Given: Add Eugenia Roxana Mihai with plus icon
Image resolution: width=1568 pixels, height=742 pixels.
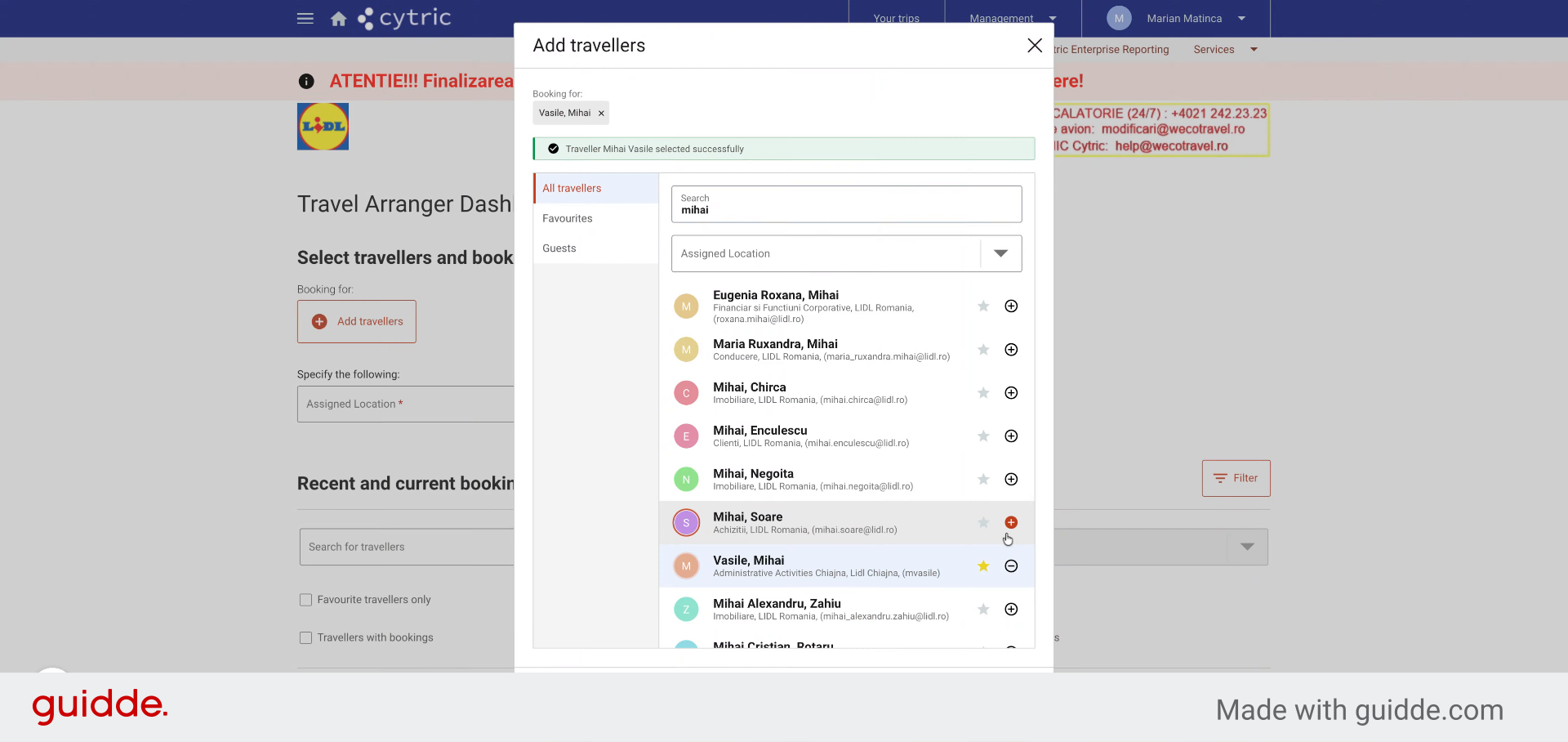Looking at the screenshot, I should [1011, 306].
